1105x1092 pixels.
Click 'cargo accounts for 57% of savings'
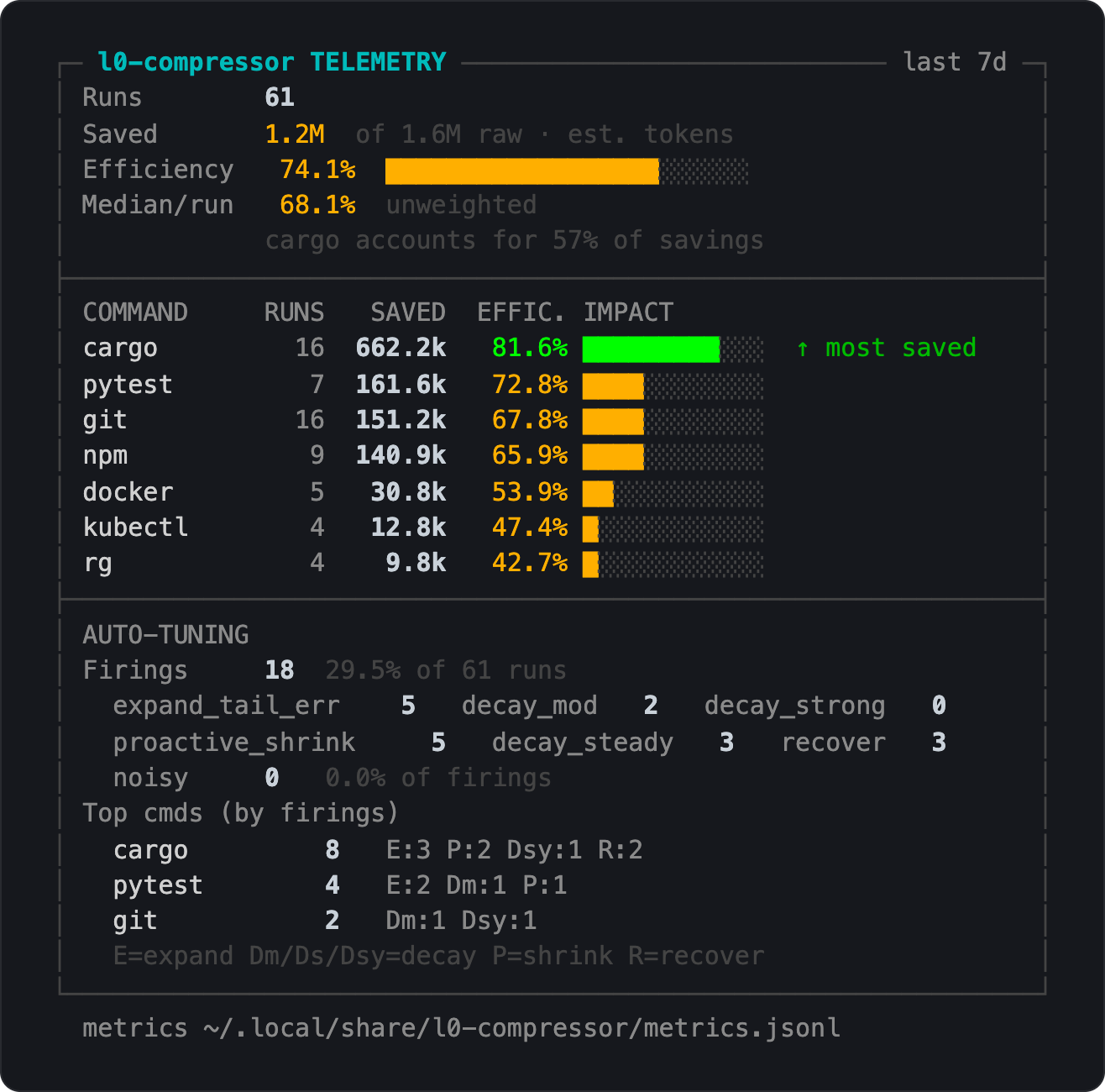514,240
